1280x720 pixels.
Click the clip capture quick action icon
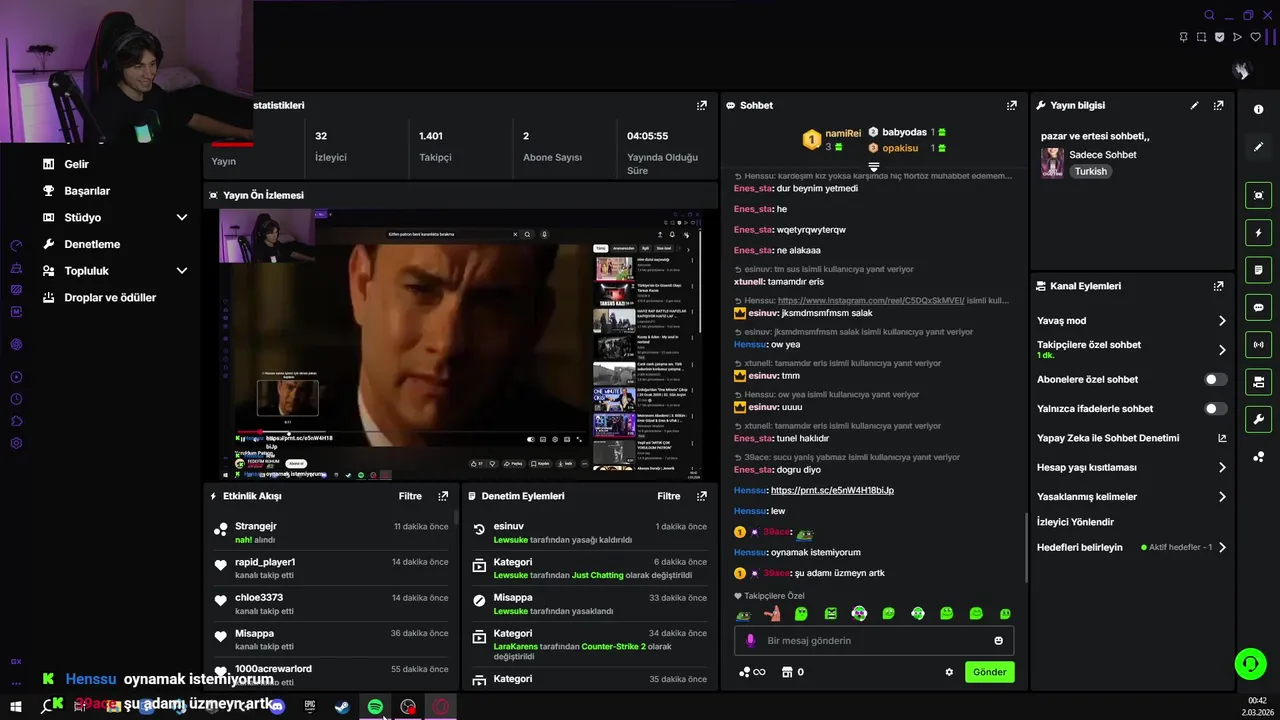(x=1258, y=195)
